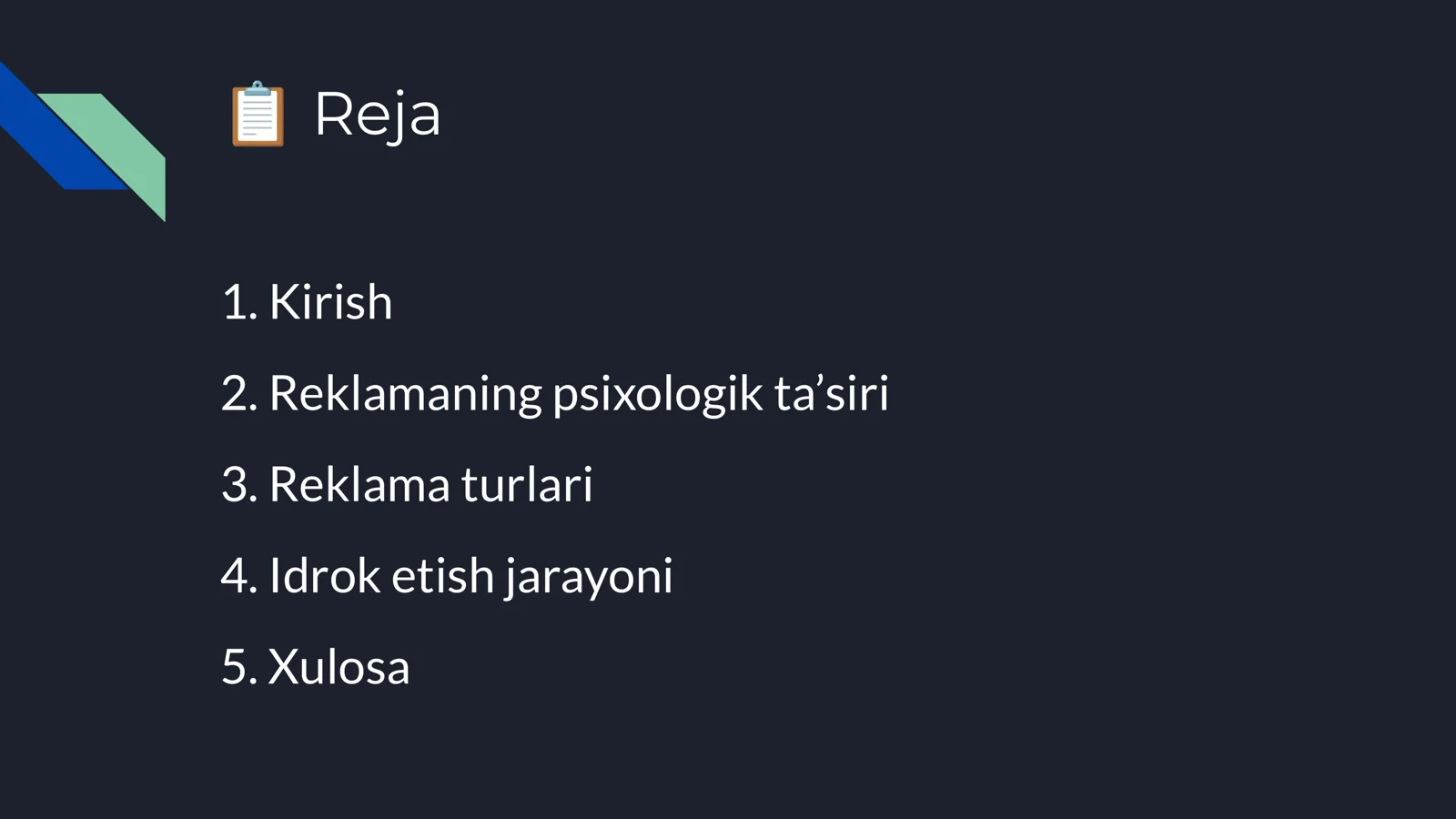Click the list item "1. Kirish"

pyautogui.click(x=307, y=302)
